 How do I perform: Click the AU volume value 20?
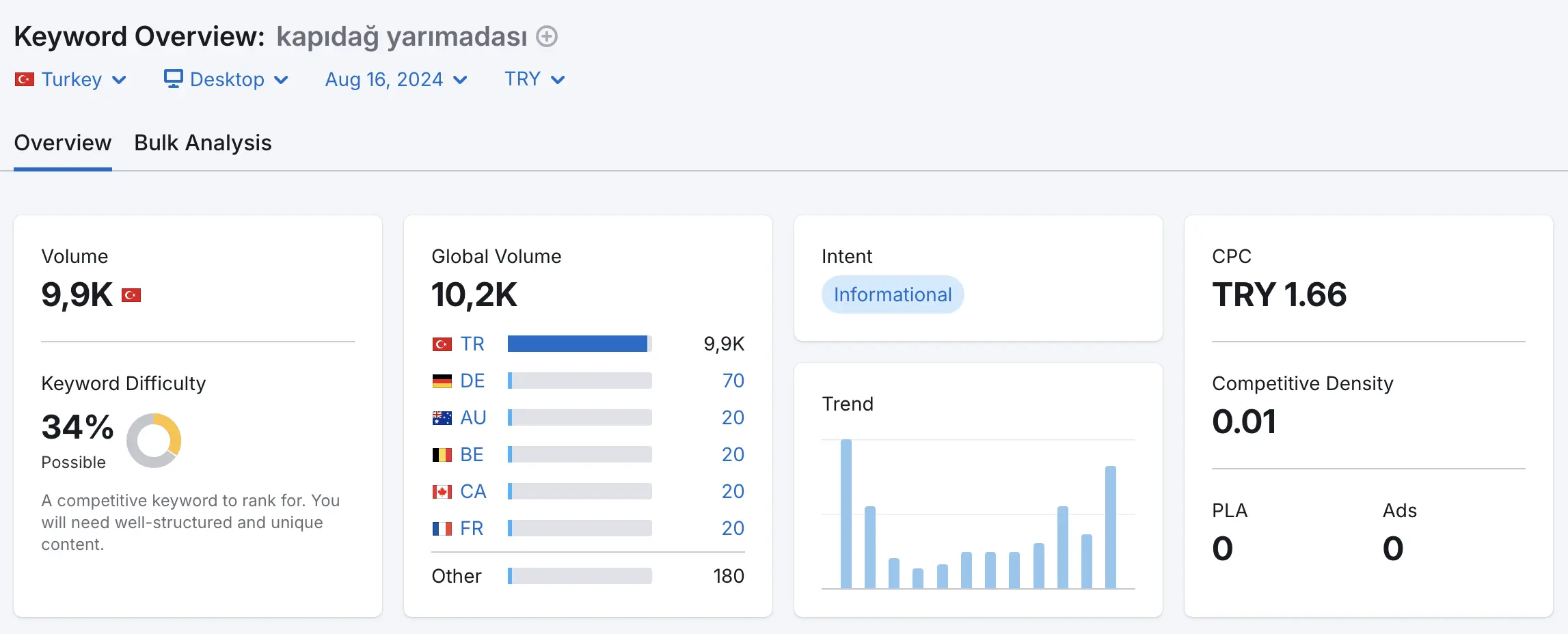coord(733,417)
